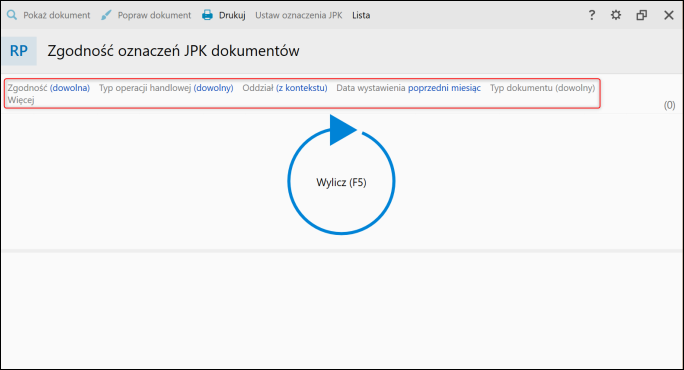Open the Lista menu
The width and height of the screenshot is (684, 370).
click(361, 15)
